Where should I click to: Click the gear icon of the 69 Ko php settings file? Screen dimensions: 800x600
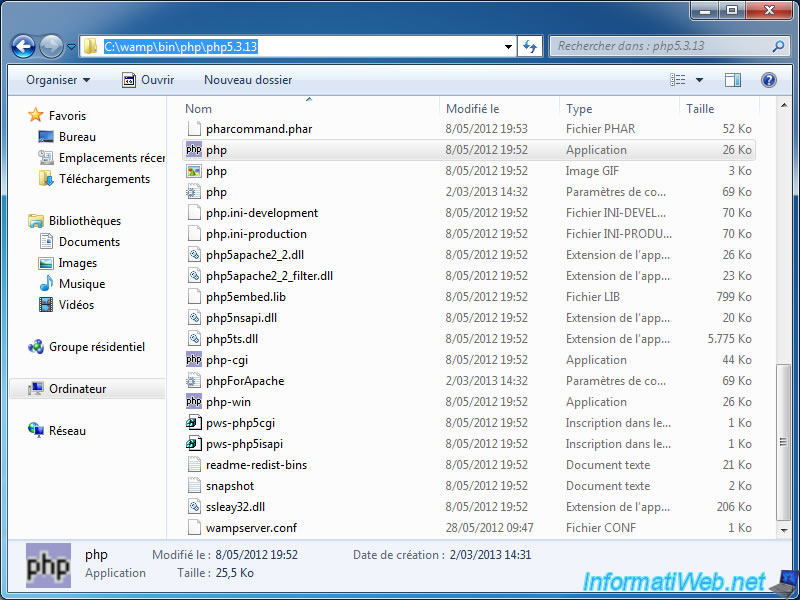tap(194, 192)
